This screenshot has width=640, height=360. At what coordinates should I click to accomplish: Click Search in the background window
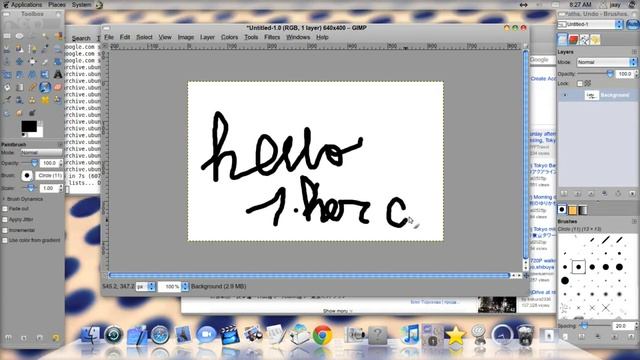(x=81, y=38)
